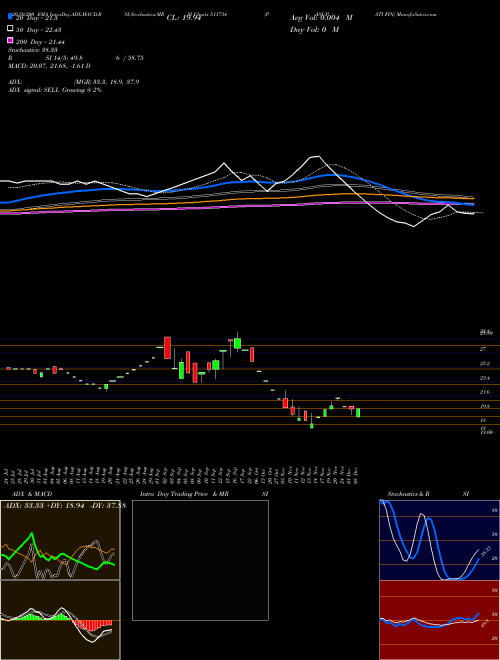Viewport: 500px width, 660px height.
Task: Click the 'Stochastics & RSI' panel title
Action: coord(428,494)
